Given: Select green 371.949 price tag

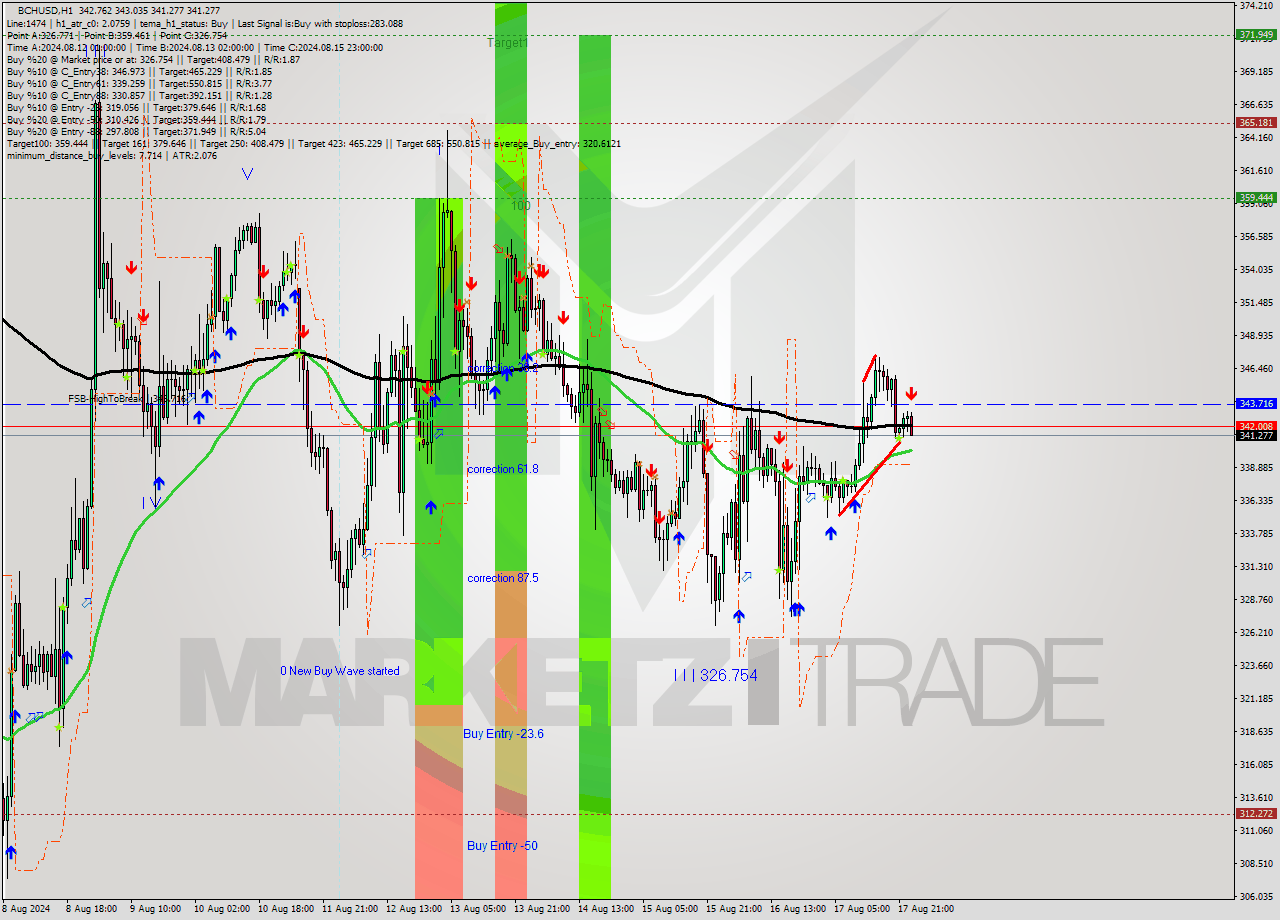Looking at the screenshot, I should click(x=1256, y=35).
